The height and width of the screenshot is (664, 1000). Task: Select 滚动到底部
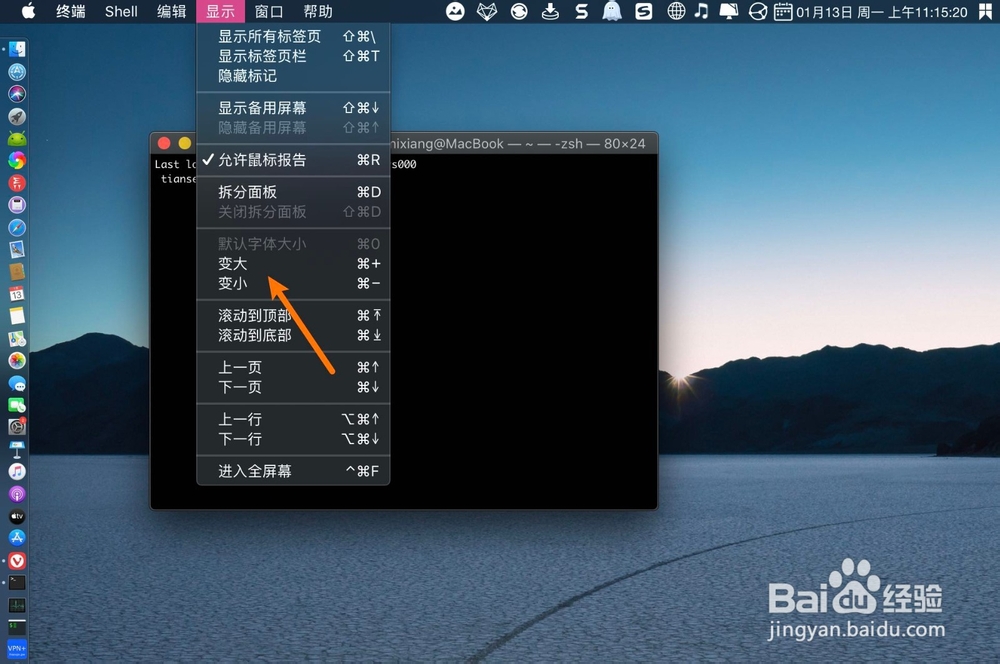pos(293,335)
